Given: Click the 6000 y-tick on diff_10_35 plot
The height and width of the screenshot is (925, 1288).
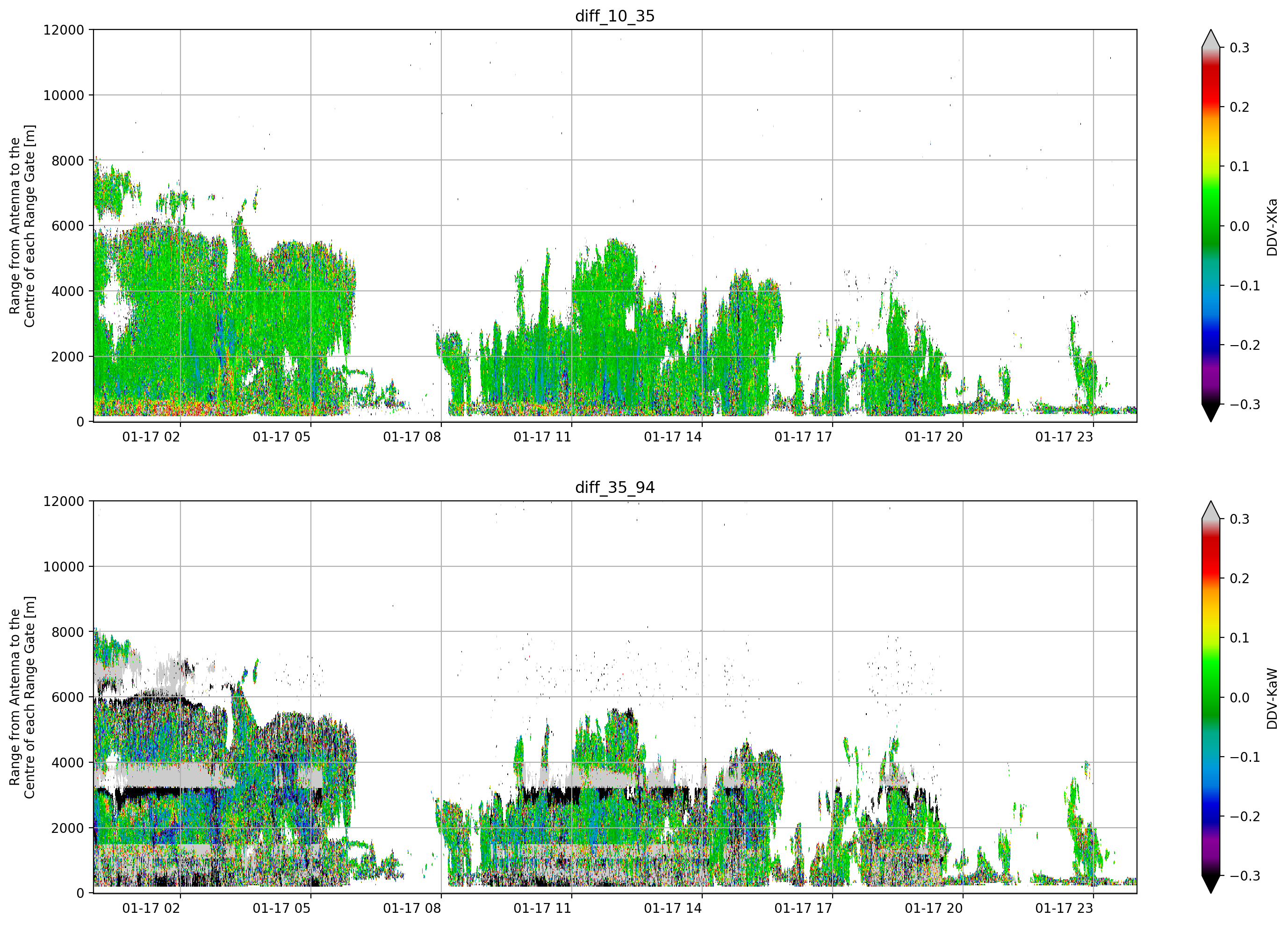Looking at the screenshot, I should coord(68,226).
